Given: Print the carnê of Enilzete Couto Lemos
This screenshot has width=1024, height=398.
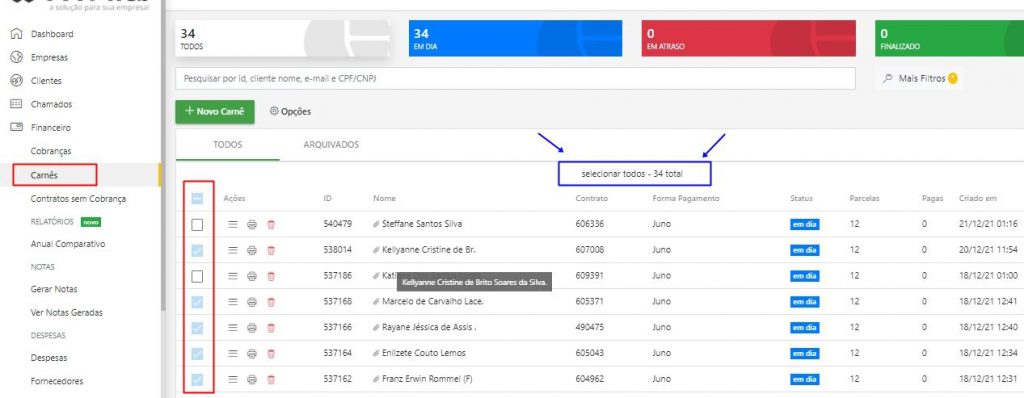Looking at the screenshot, I should pos(252,354).
